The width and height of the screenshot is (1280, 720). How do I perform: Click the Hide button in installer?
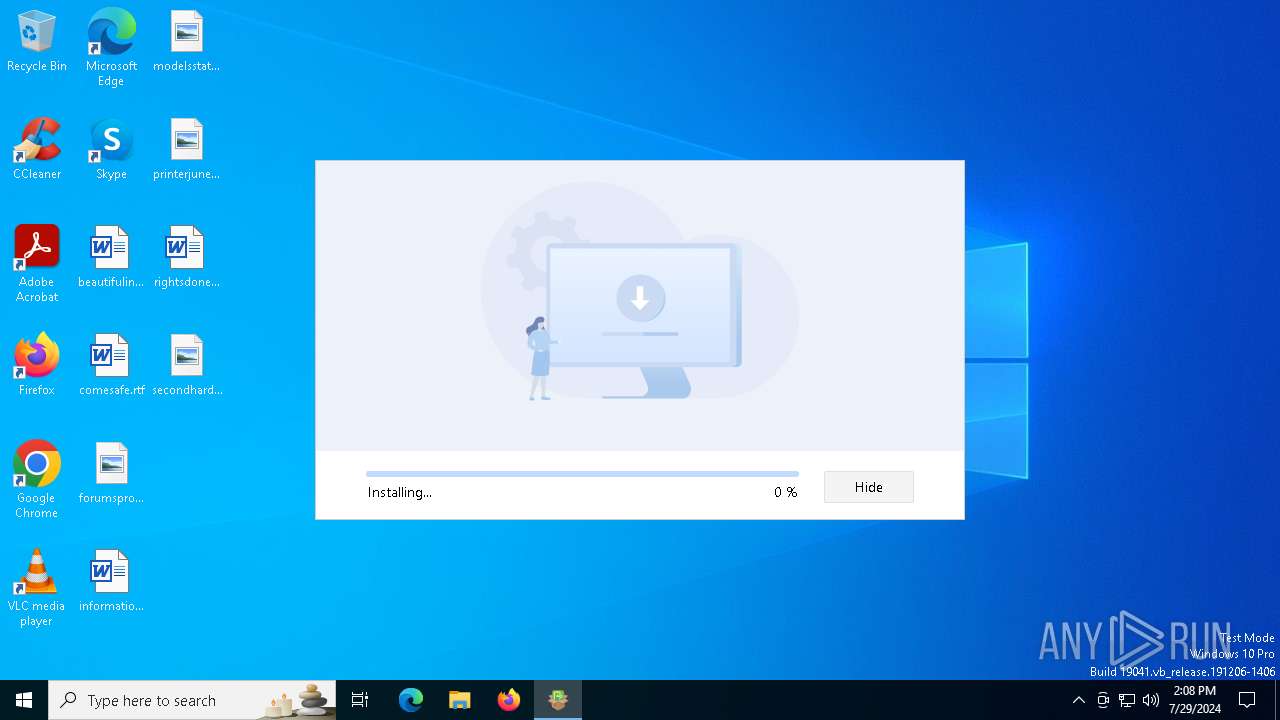tap(868, 487)
